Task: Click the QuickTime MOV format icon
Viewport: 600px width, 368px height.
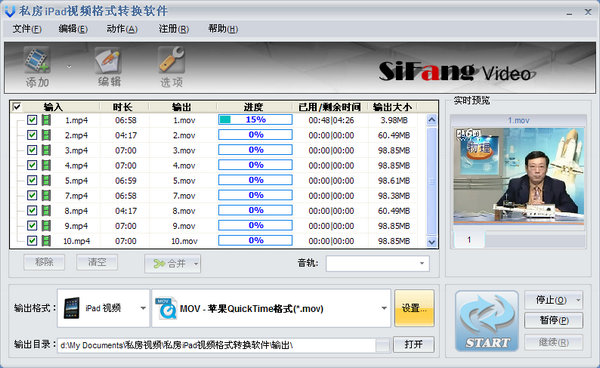Action: (x=166, y=308)
